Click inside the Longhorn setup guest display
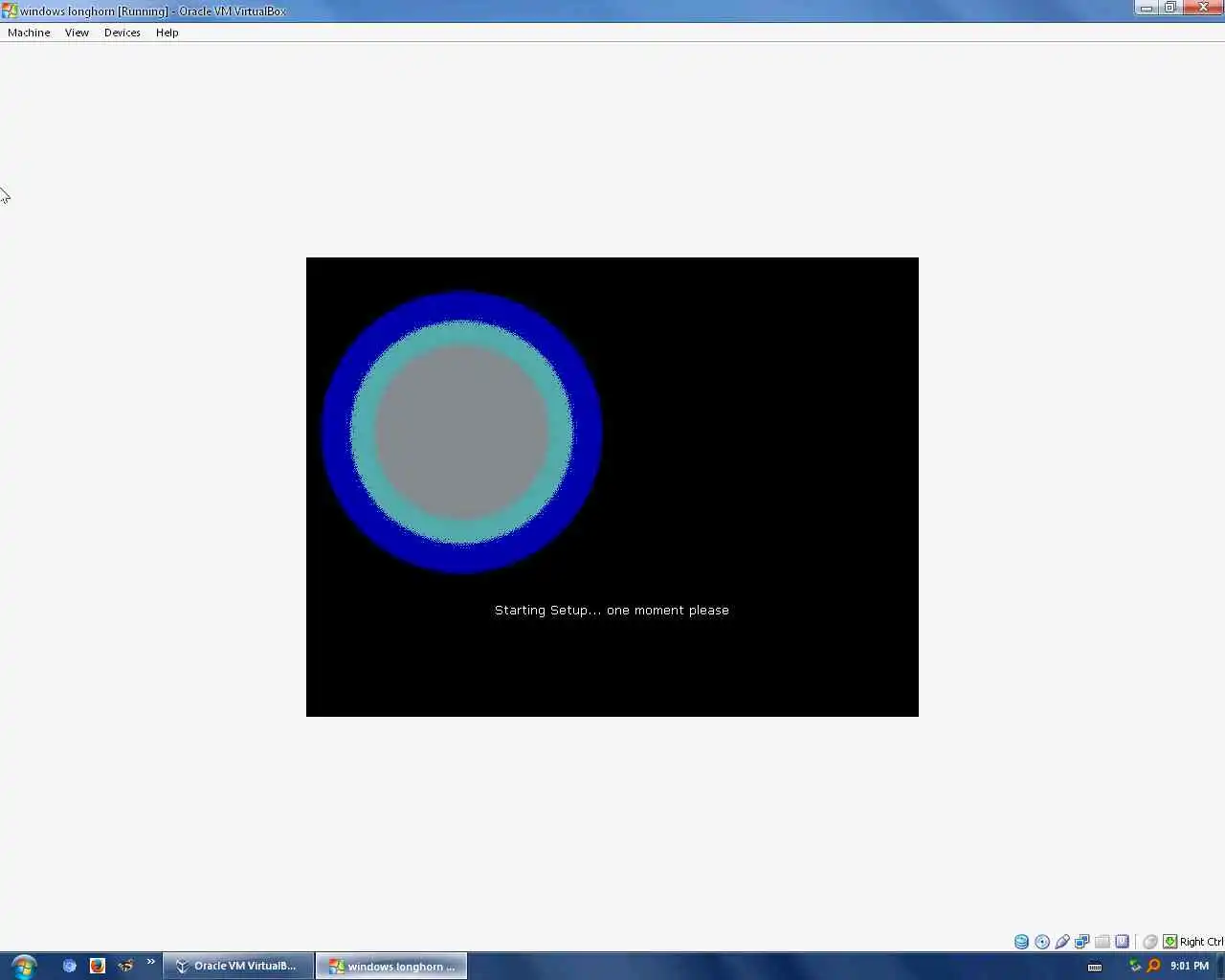This screenshot has width=1225, height=980. (x=612, y=486)
